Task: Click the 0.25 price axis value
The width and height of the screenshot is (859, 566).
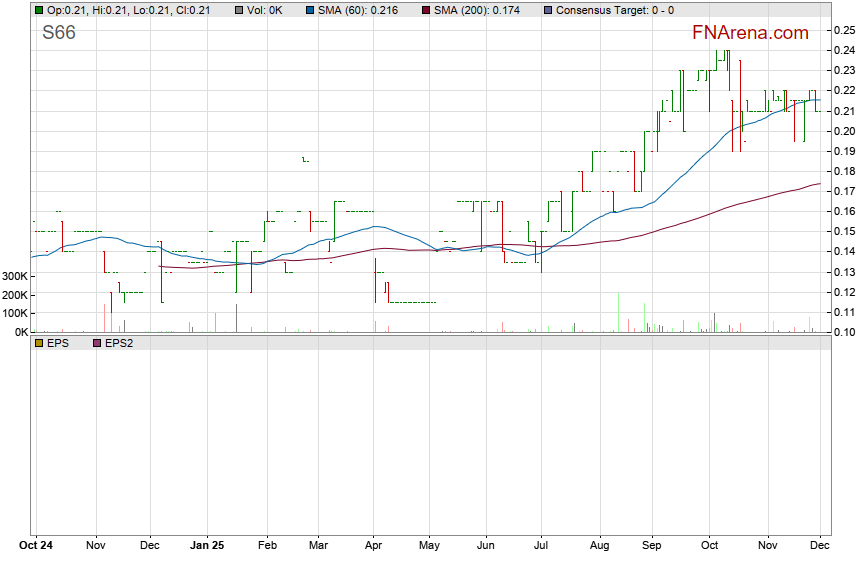Action: coord(843,30)
